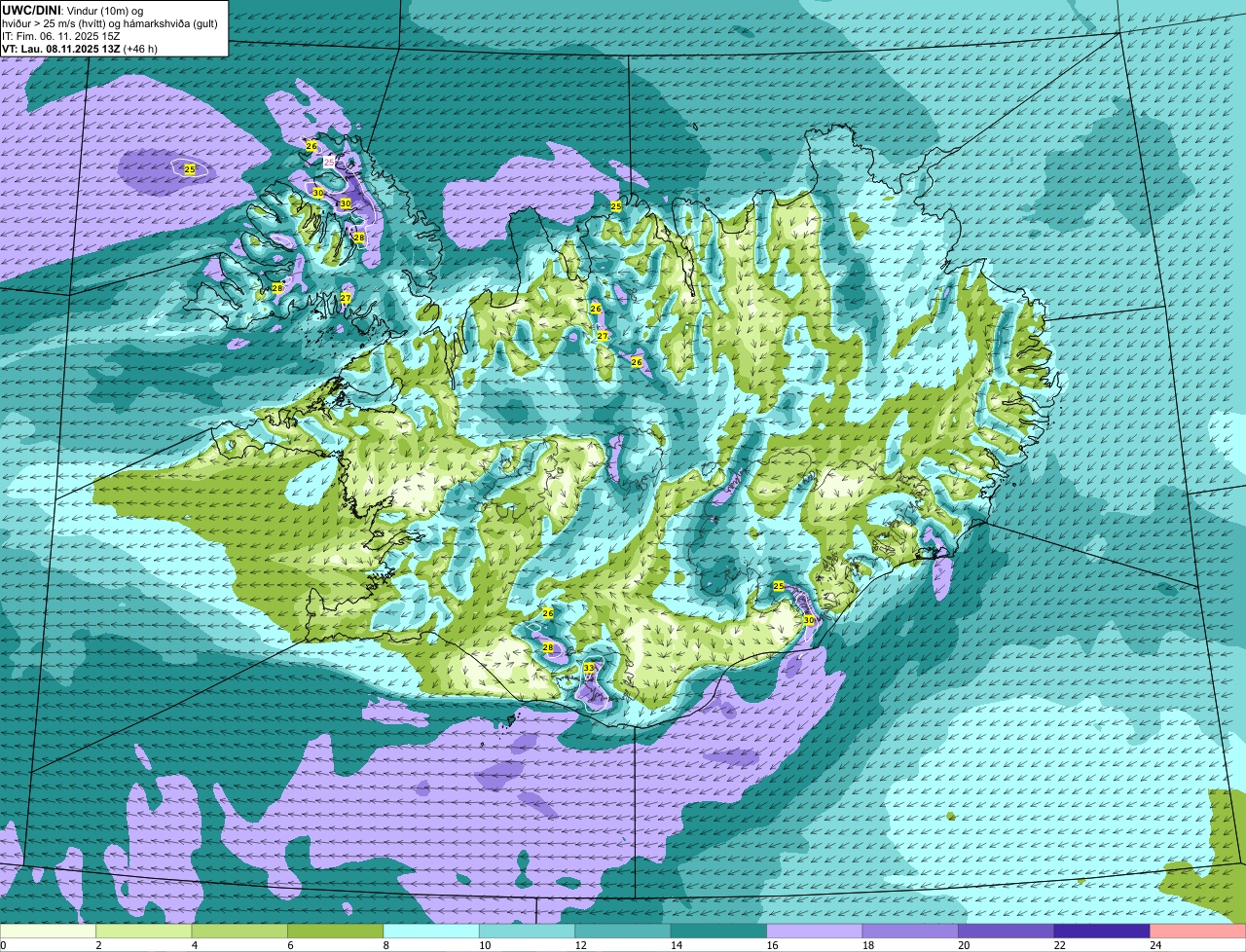Click the scale label '2'

[98, 945]
